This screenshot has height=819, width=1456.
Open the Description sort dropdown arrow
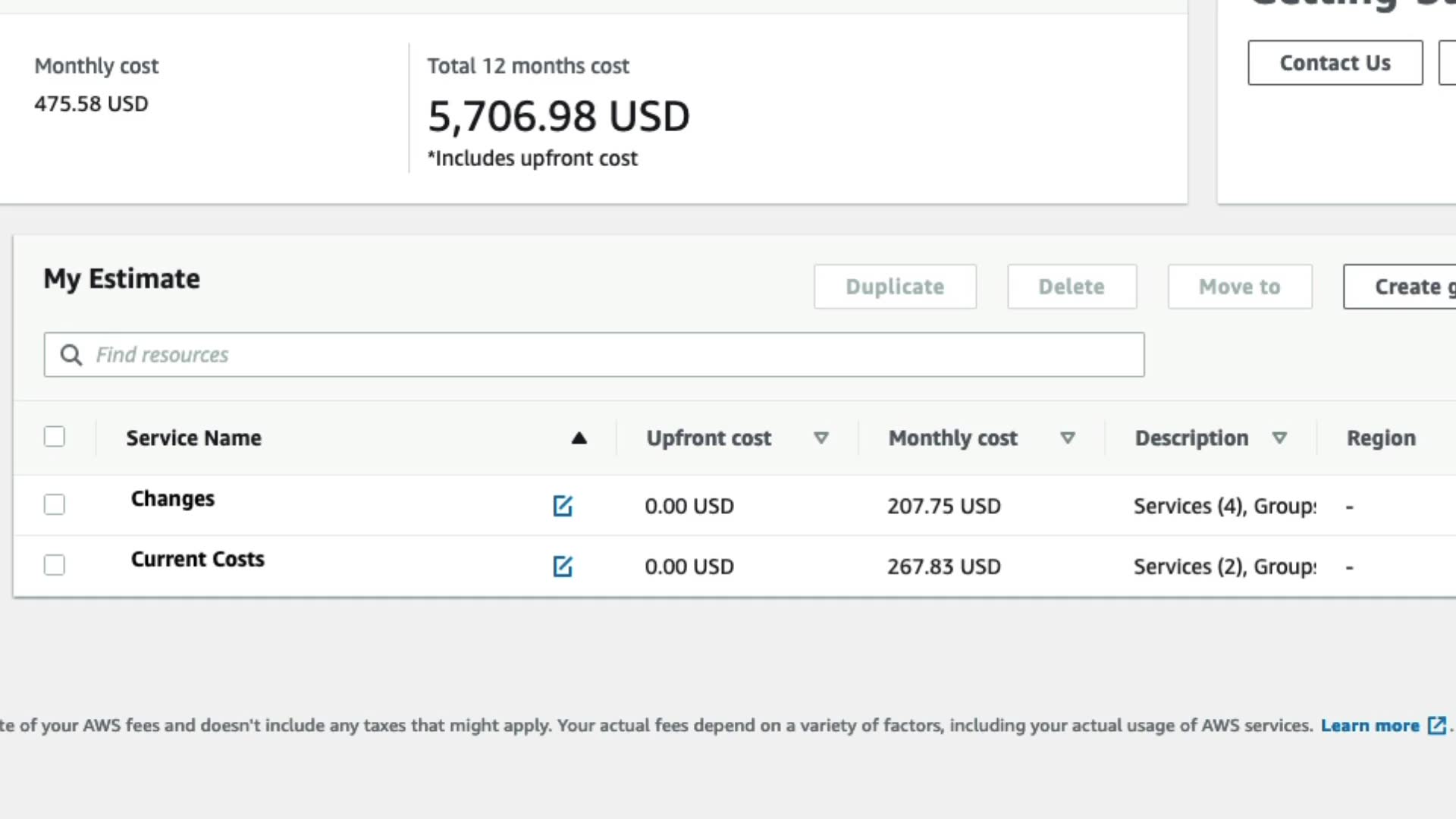(1279, 438)
